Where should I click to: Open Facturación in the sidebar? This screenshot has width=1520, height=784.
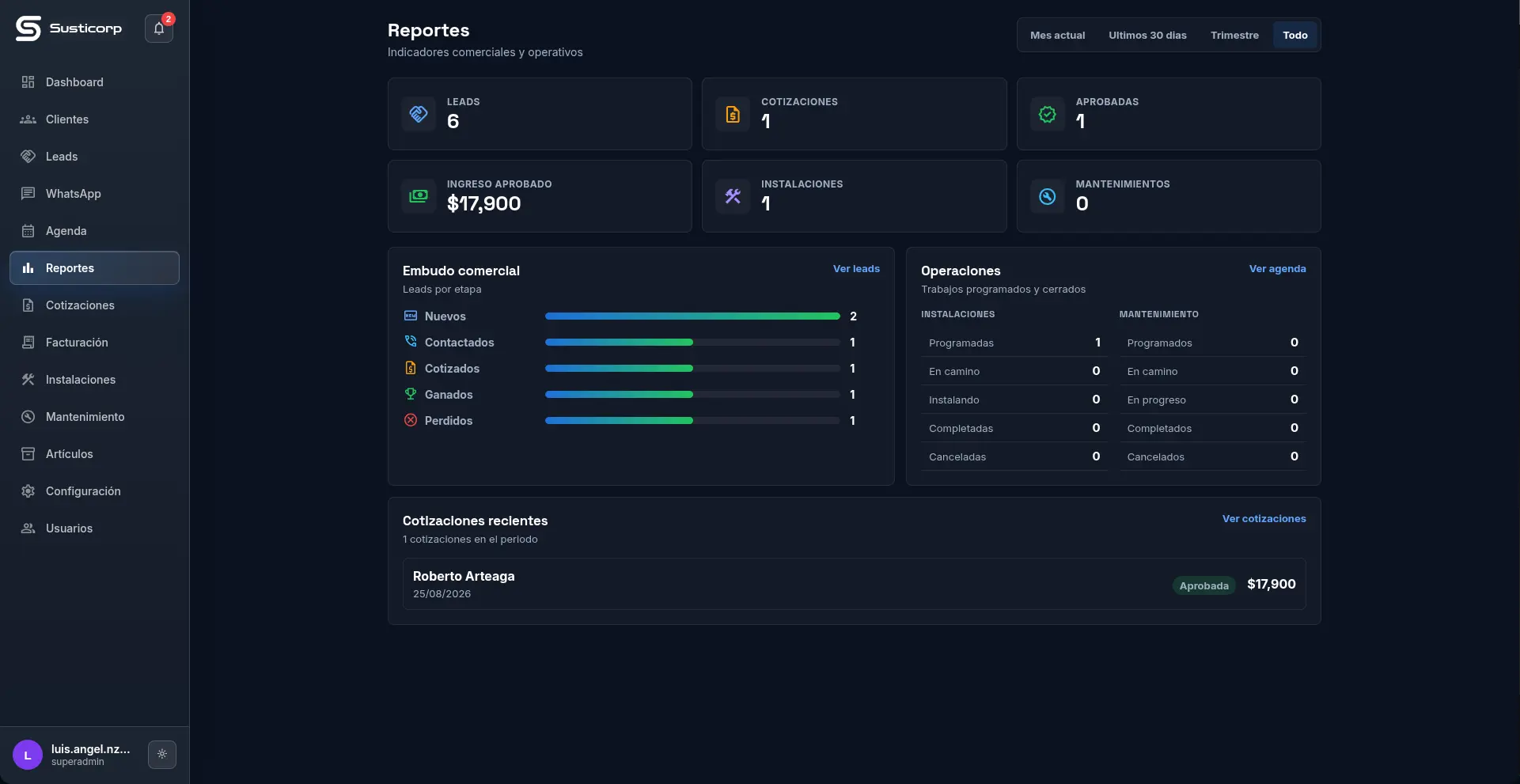coord(94,343)
